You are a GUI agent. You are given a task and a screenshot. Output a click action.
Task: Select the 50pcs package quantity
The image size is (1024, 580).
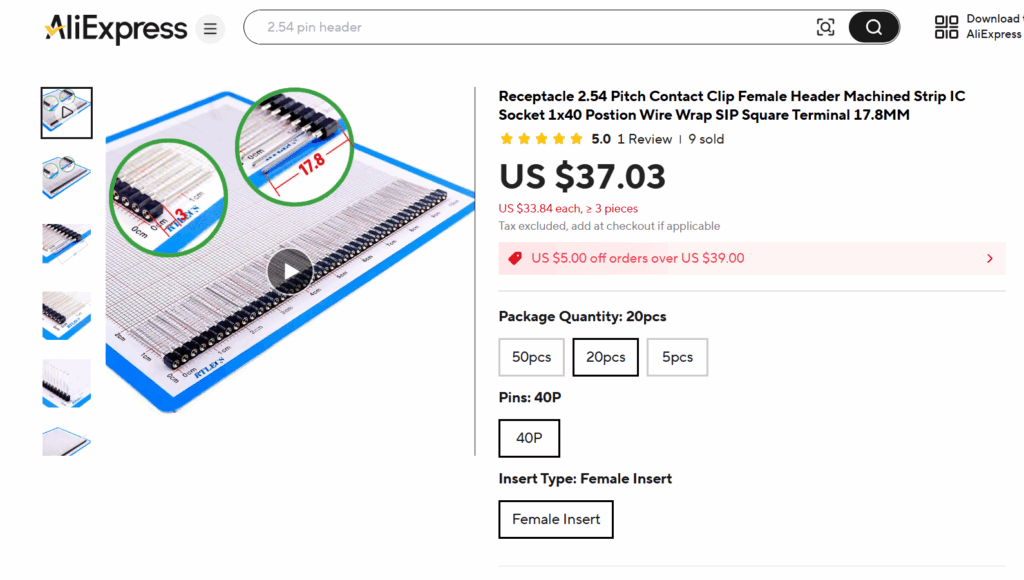tap(532, 357)
